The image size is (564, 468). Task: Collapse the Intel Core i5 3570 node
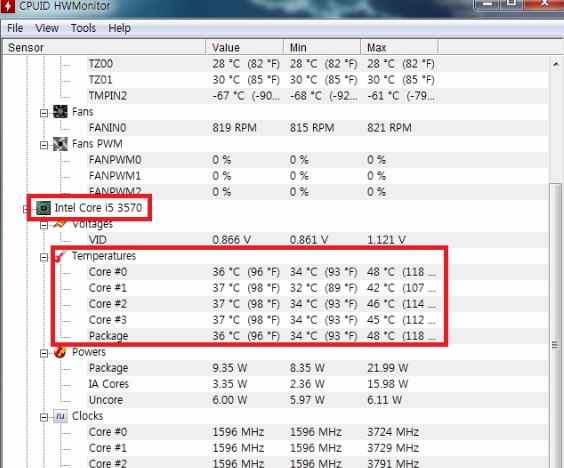(x=25, y=209)
